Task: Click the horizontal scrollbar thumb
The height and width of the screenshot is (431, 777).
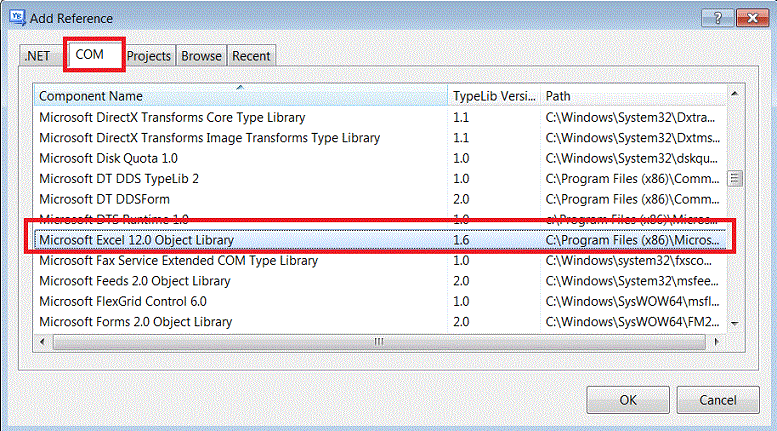Action: click(x=379, y=341)
